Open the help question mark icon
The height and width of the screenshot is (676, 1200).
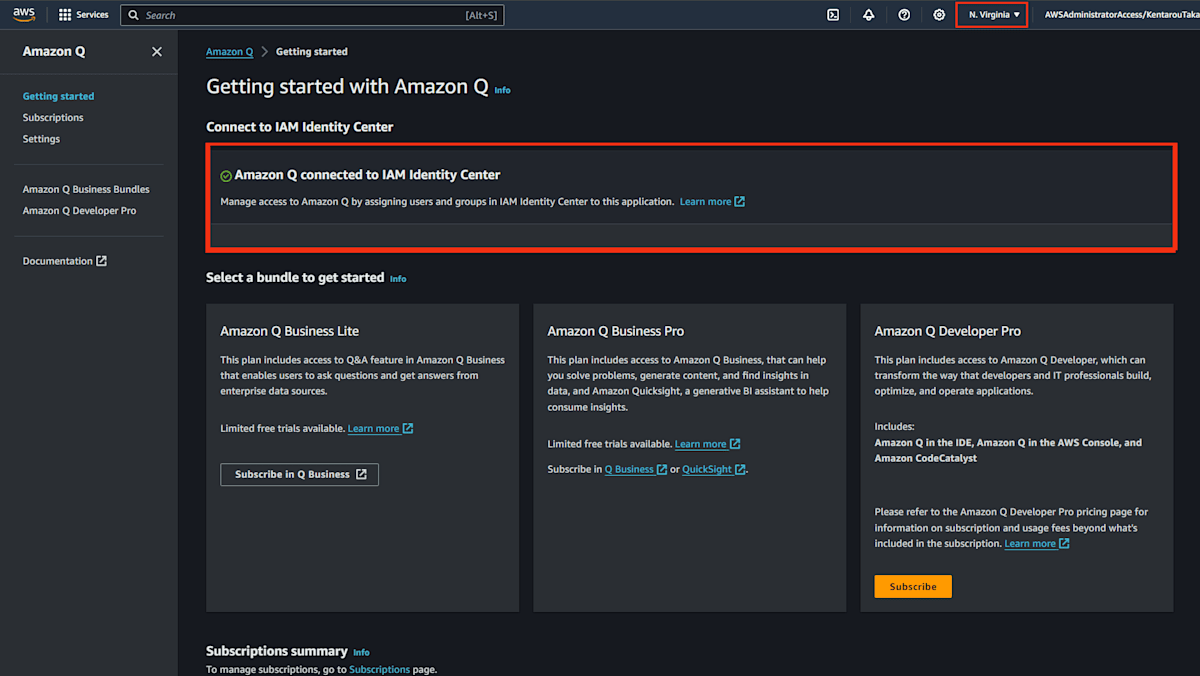[904, 15]
